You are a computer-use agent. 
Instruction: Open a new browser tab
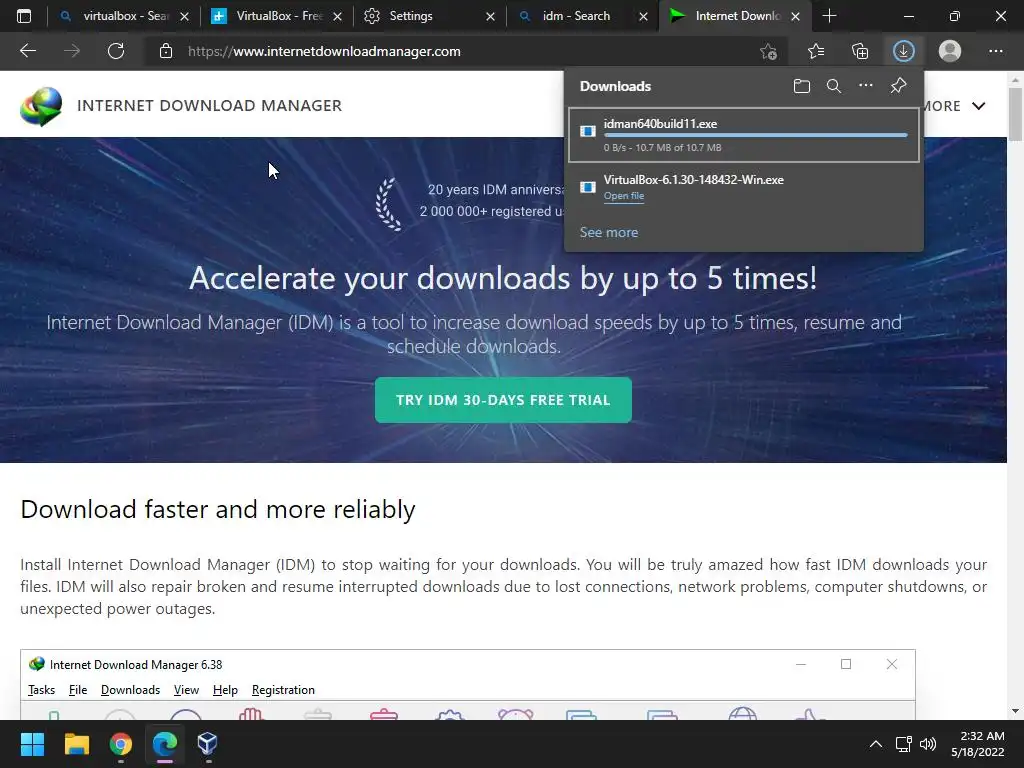pos(829,16)
